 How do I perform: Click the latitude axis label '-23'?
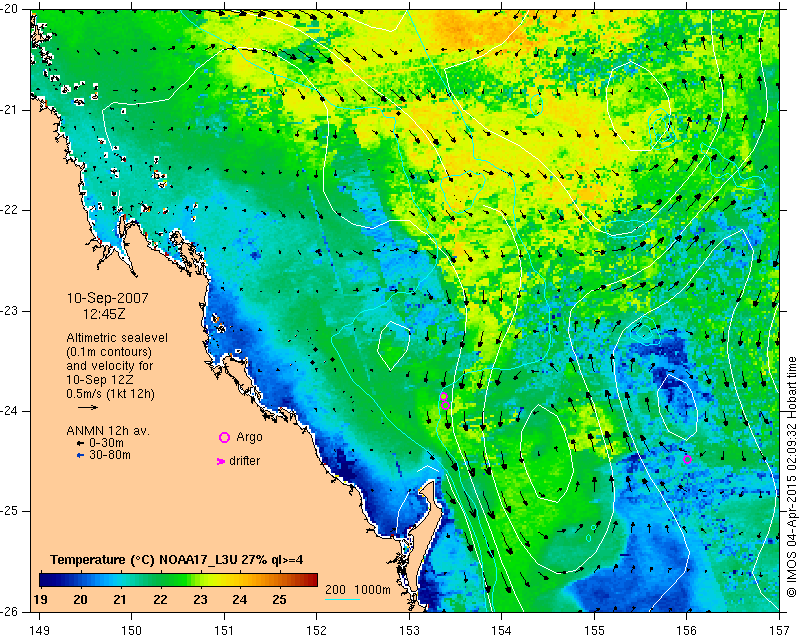(10, 311)
